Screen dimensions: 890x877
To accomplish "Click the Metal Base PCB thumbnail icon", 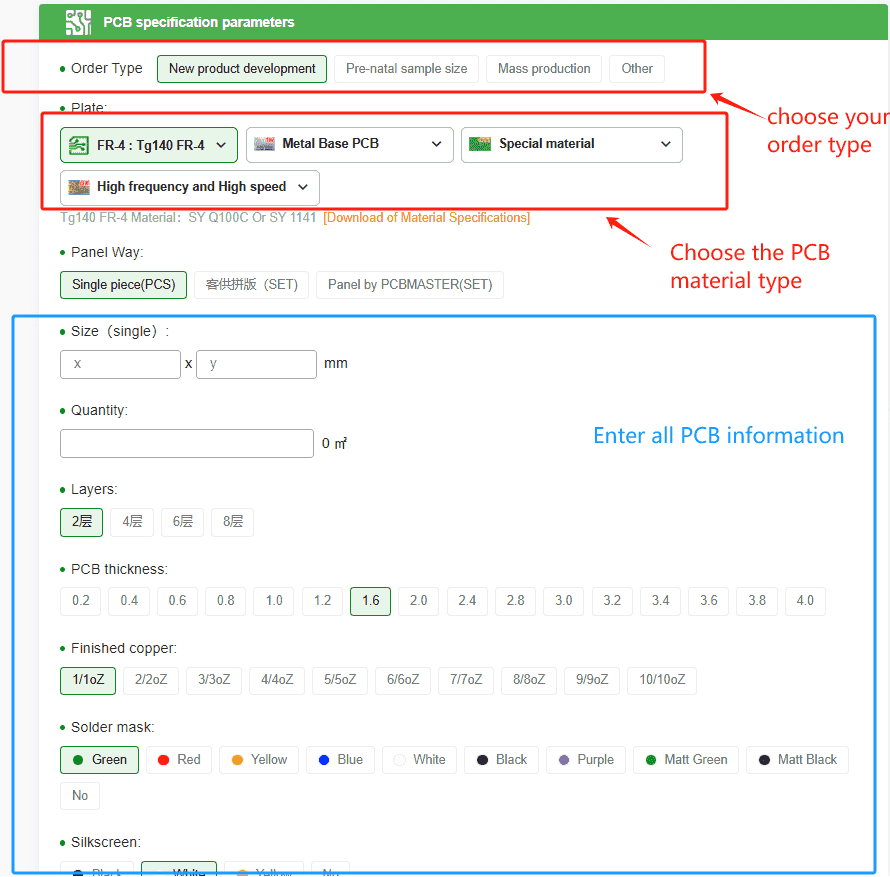I will [x=264, y=144].
